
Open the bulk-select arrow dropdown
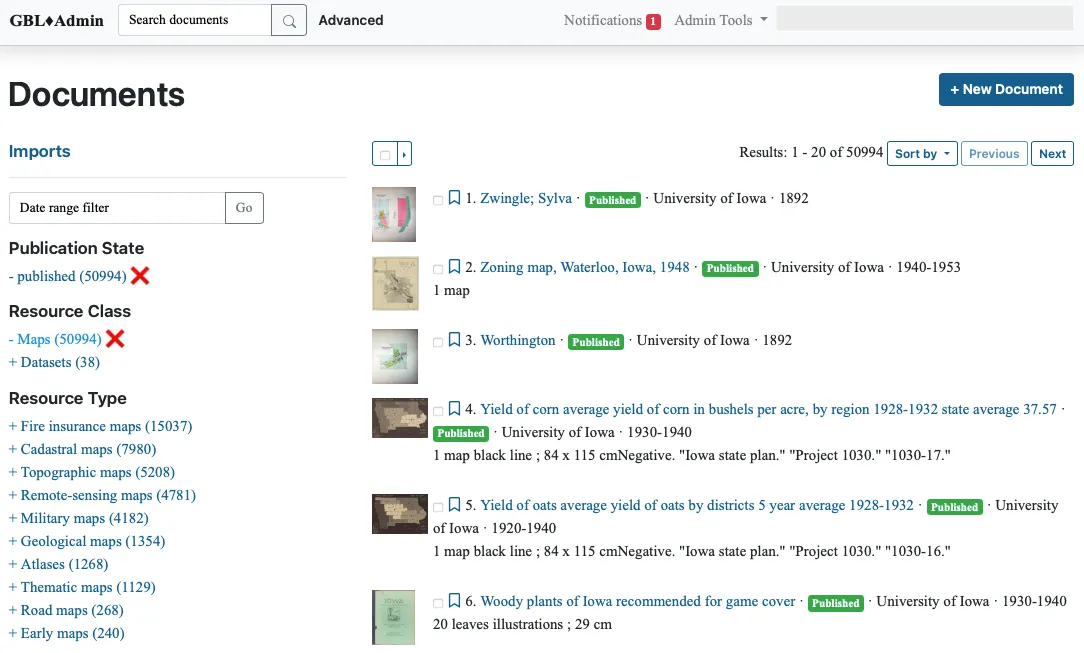click(x=405, y=154)
